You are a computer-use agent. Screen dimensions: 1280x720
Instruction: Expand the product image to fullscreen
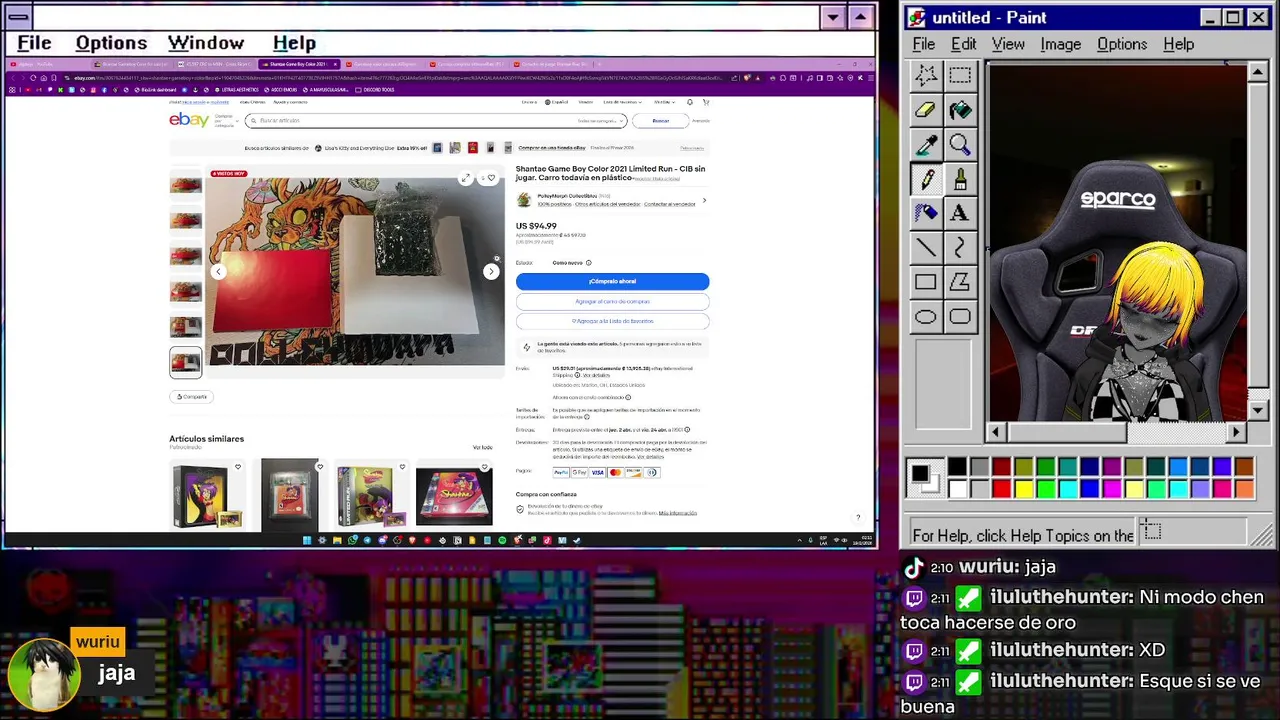pyautogui.click(x=465, y=179)
